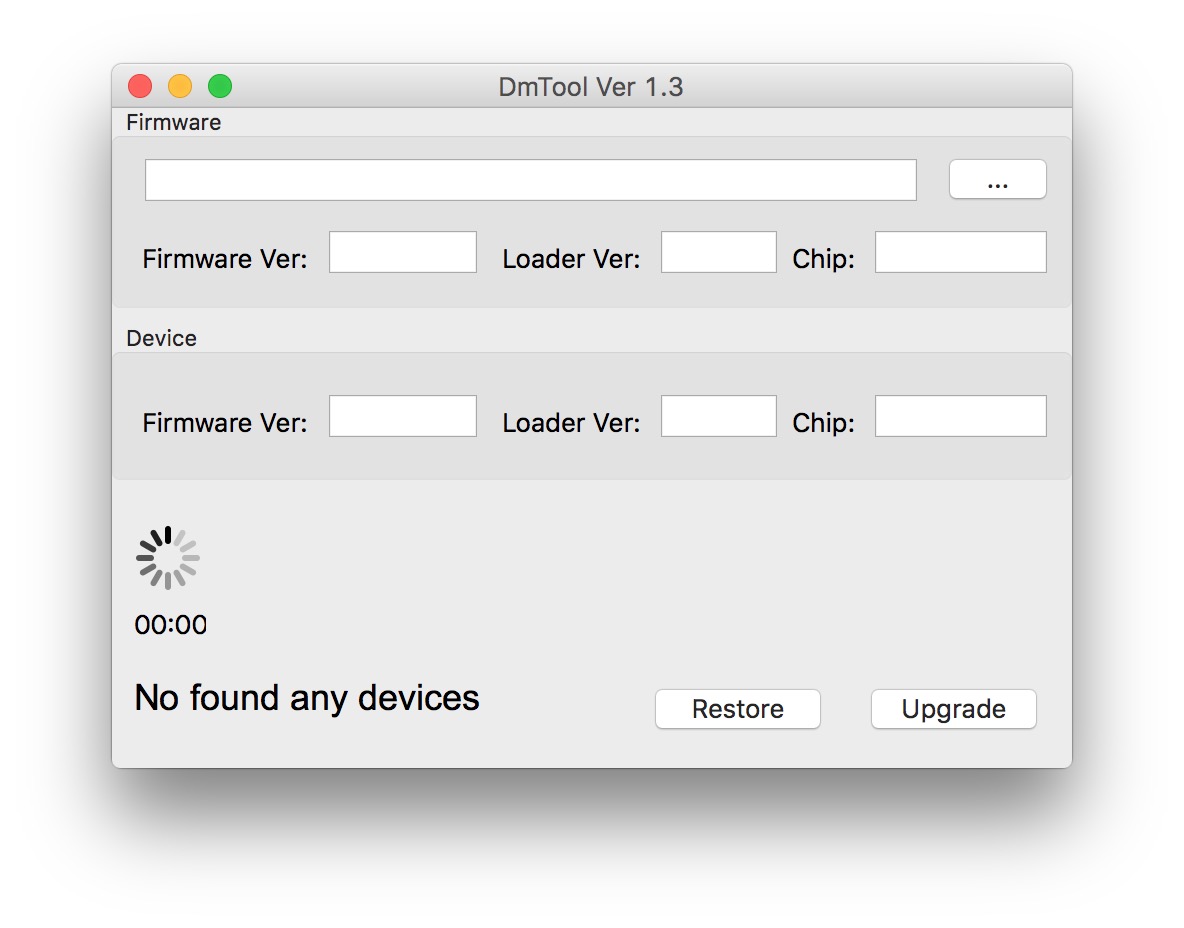Click the Chip label in Device section
Screen dimensions: 1184x928
823,423
